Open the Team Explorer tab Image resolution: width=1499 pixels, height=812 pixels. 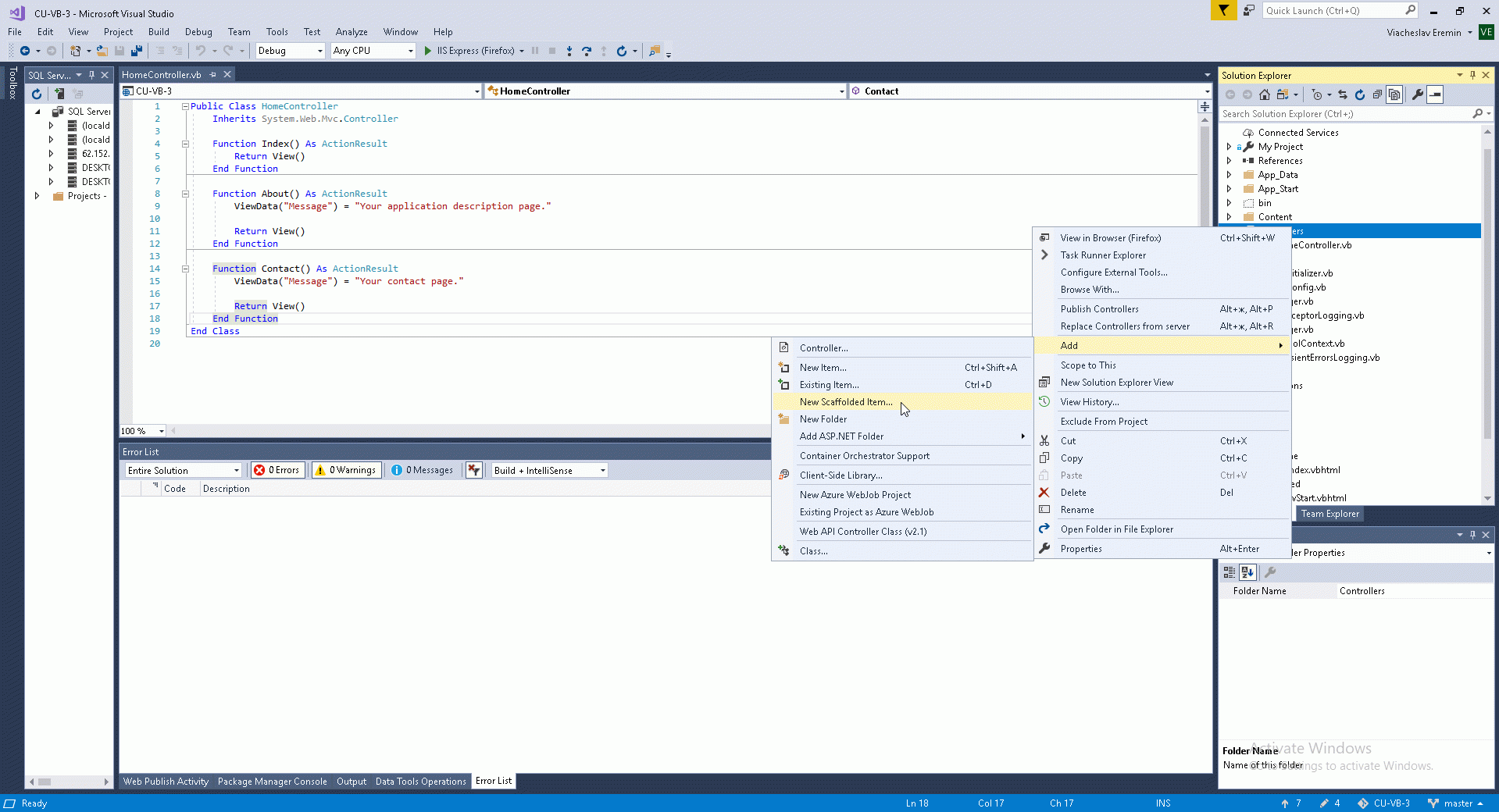1329,514
